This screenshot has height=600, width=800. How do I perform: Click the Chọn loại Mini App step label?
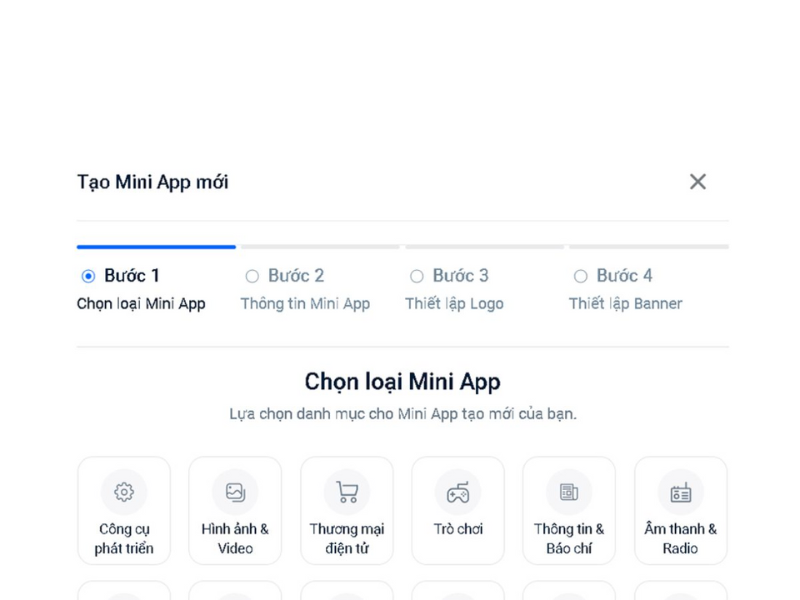[x=142, y=303]
